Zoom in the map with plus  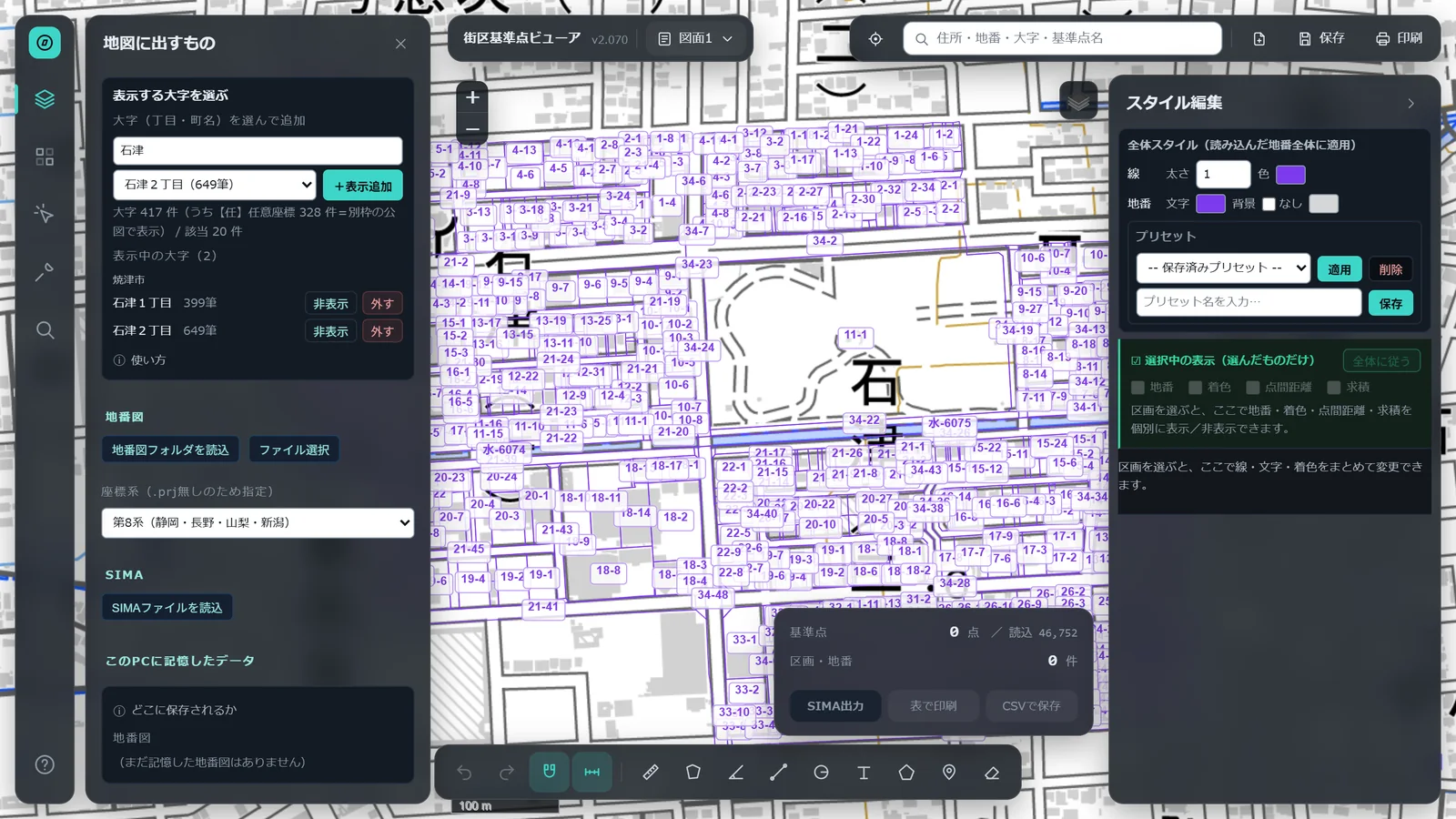click(x=472, y=97)
